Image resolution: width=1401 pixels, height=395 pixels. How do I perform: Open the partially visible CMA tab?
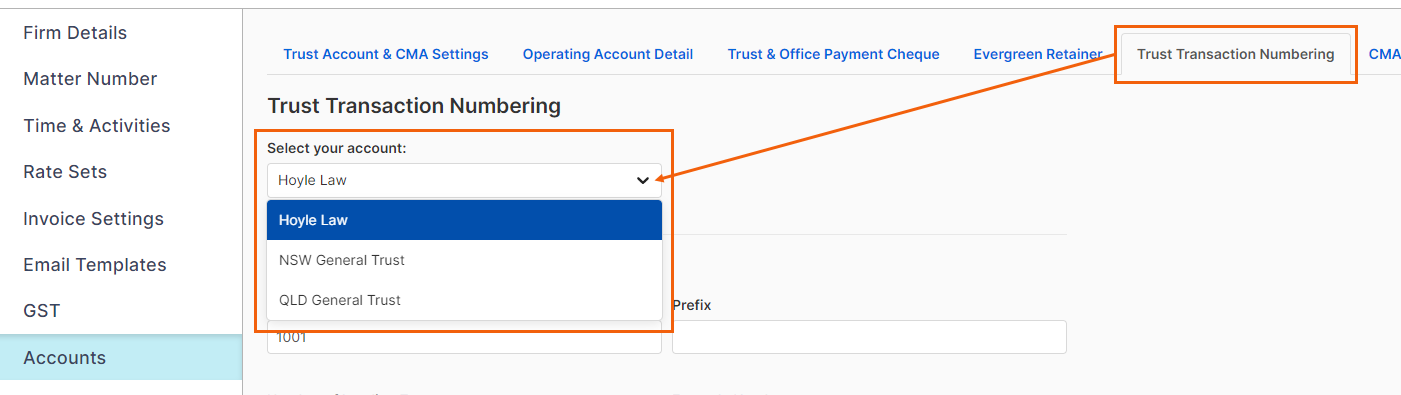coord(1385,54)
